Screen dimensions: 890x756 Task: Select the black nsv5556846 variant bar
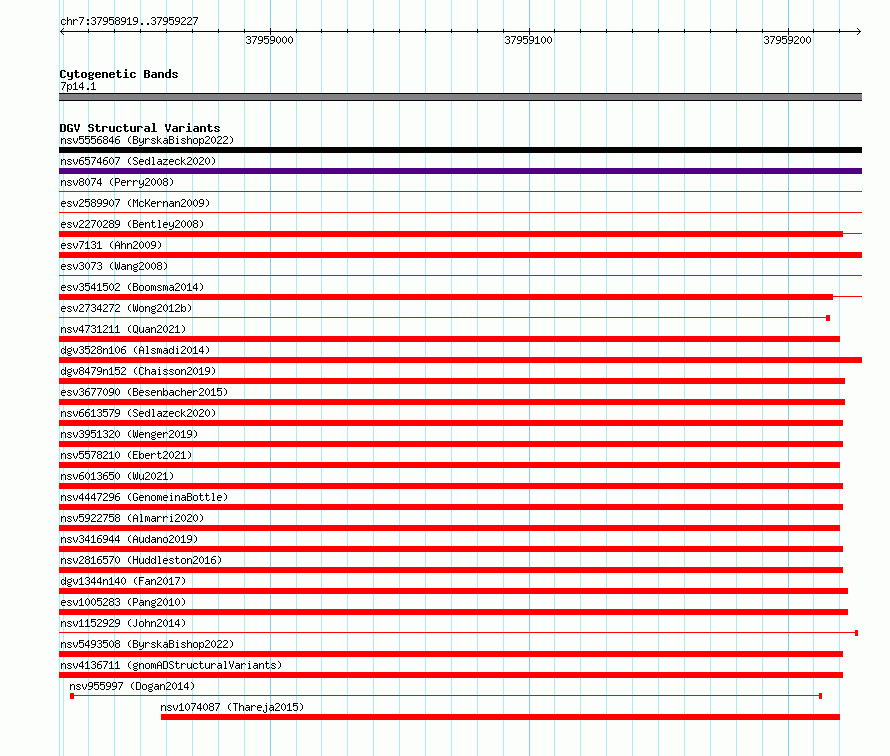click(460, 150)
